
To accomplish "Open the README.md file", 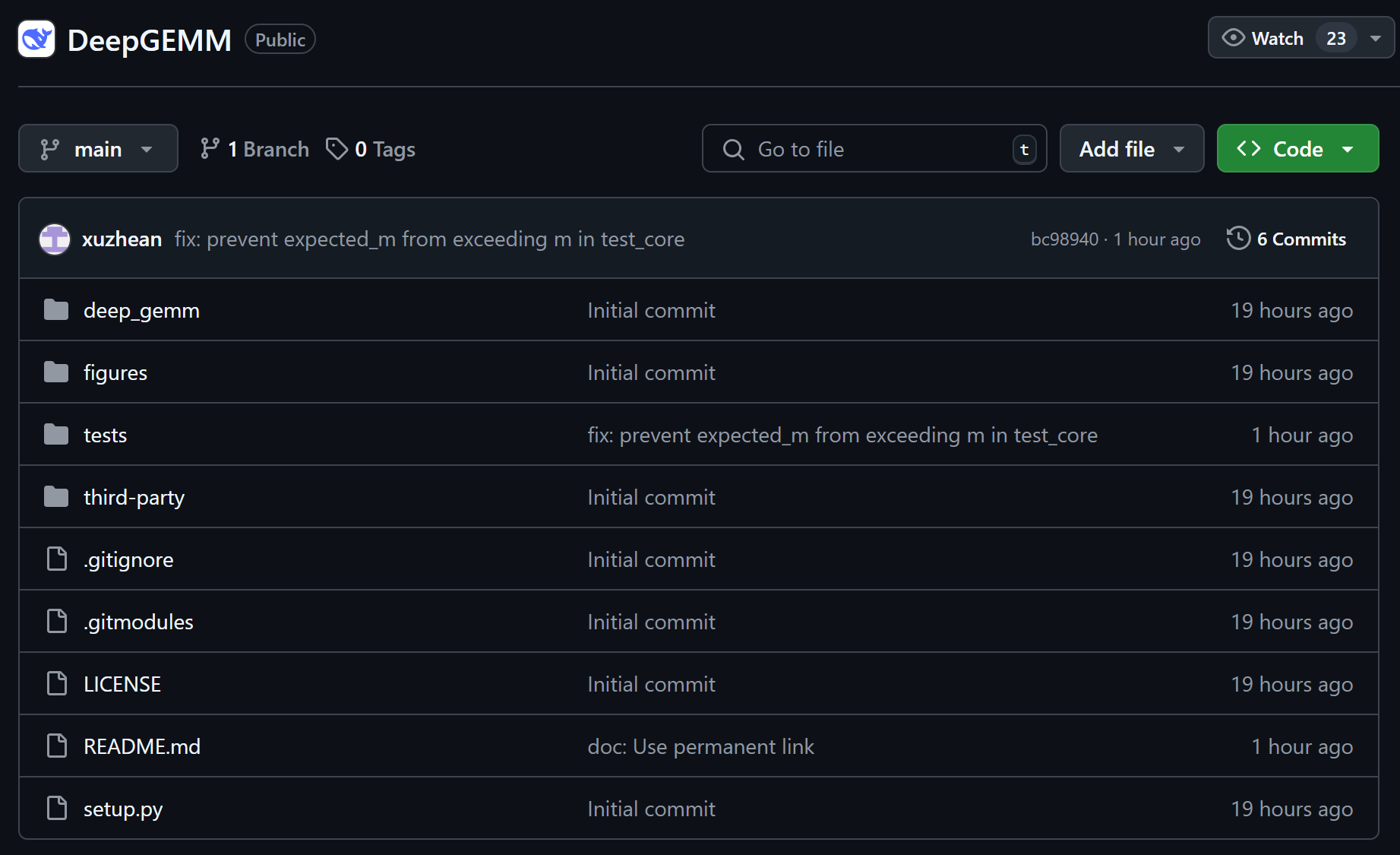I will click(142, 746).
